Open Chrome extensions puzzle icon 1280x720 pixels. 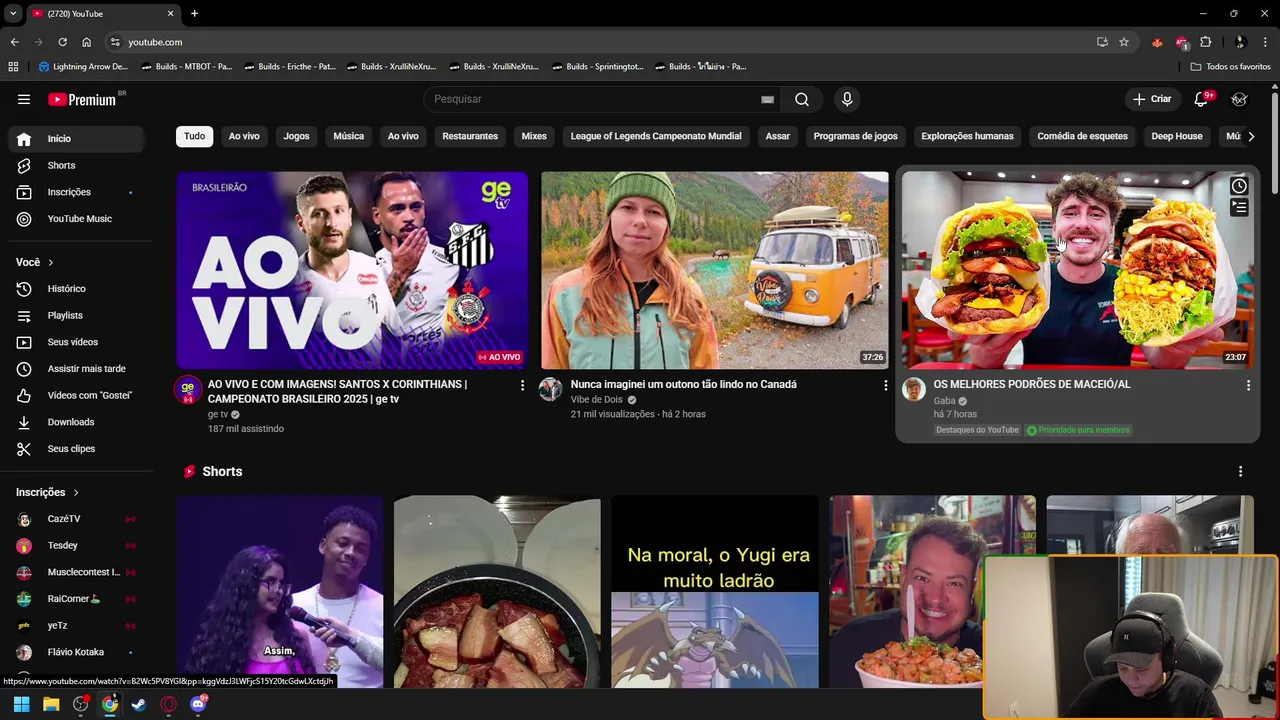[x=1205, y=42]
